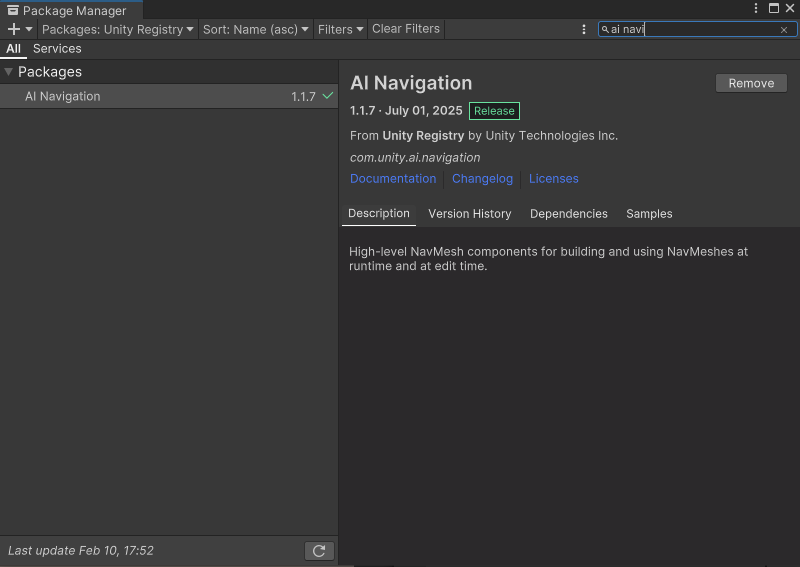The image size is (800, 567).
Task: Click the plus icon to add package
Action: coord(14,29)
